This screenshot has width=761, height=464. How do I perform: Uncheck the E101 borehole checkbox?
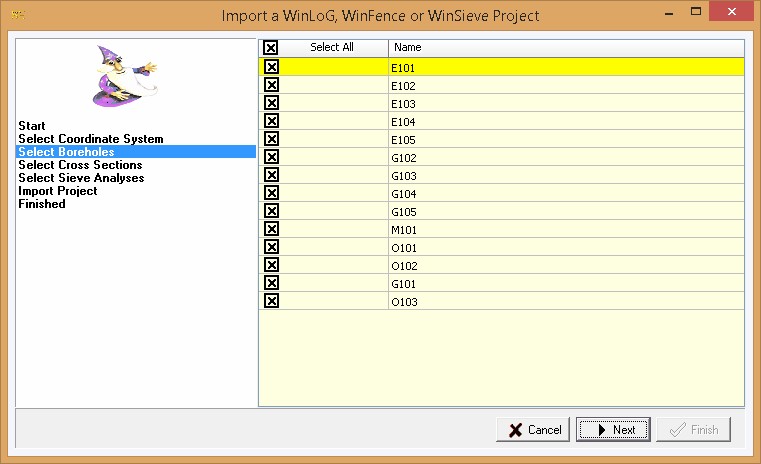pyautogui.click(x=271, y=67)
